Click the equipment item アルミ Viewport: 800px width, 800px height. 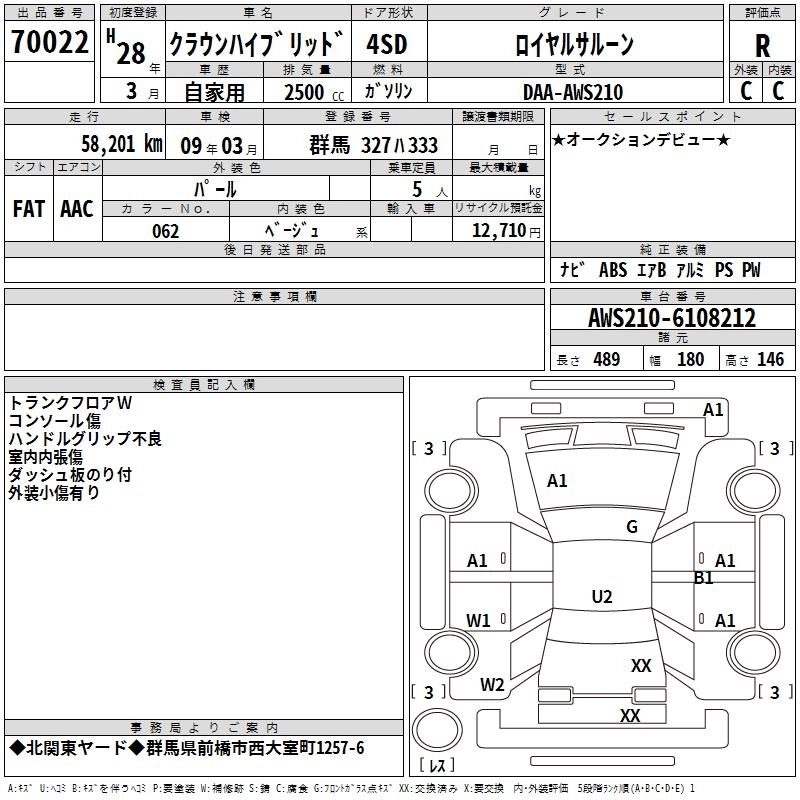(x=690, y=269)
